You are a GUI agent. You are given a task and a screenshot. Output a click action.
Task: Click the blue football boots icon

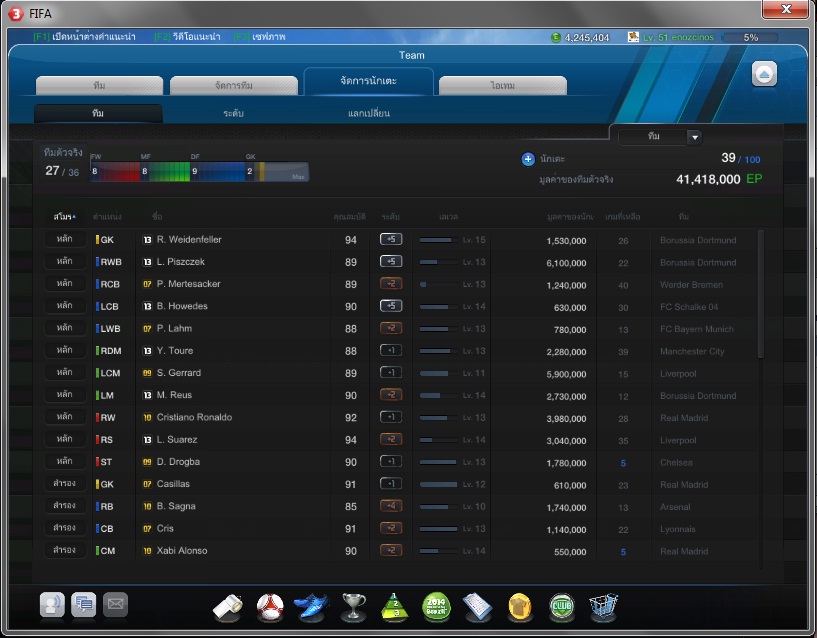(311, 607)
